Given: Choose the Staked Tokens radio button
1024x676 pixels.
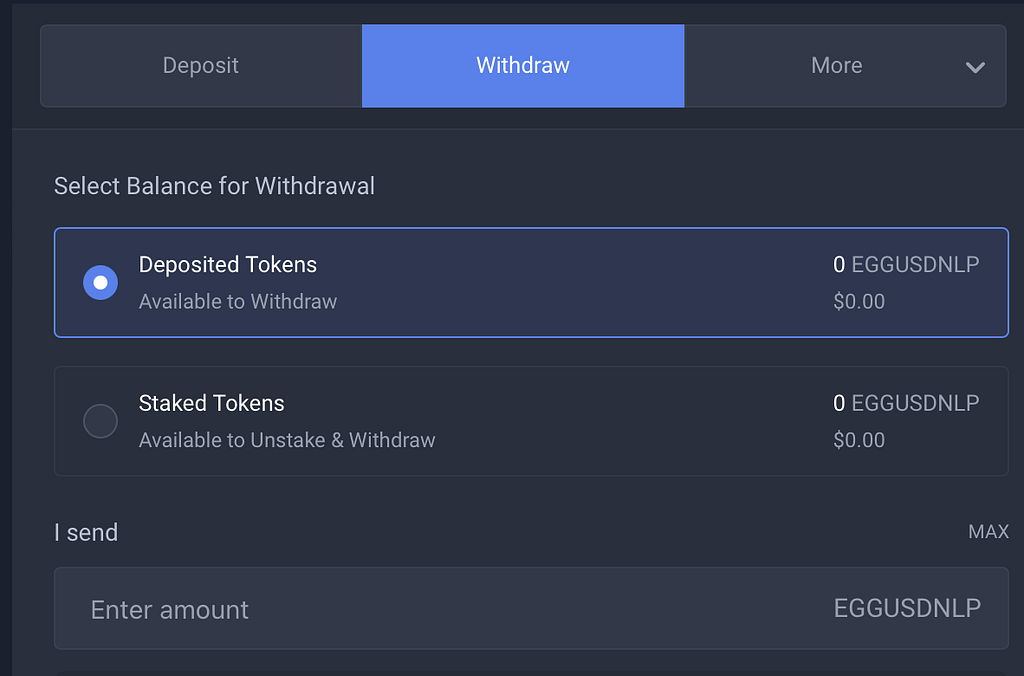Looking at the screenshot, I should point(100,421).
